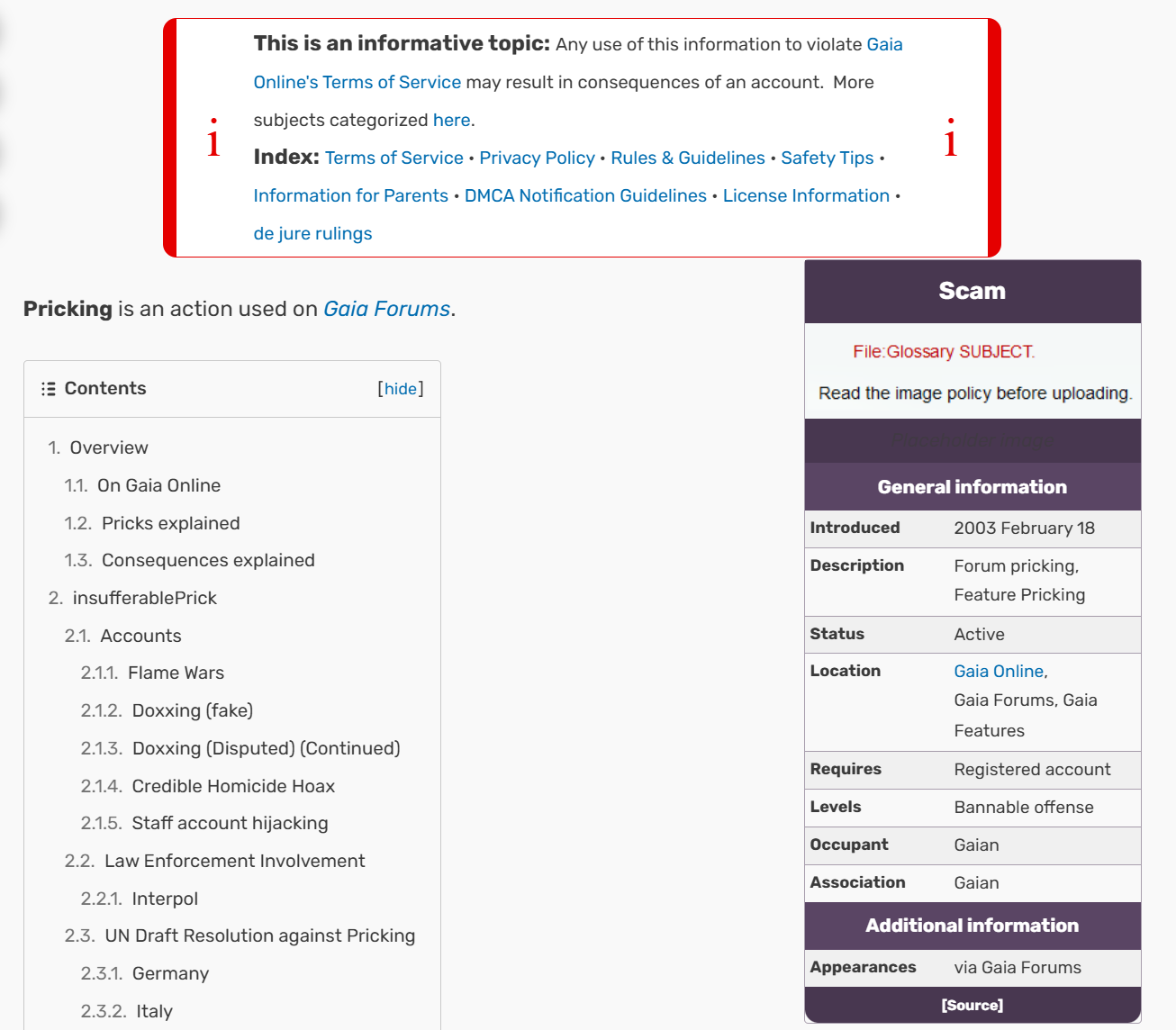Open Information for Parents page
The image size is (1176, 1030).
click(351, 195)
